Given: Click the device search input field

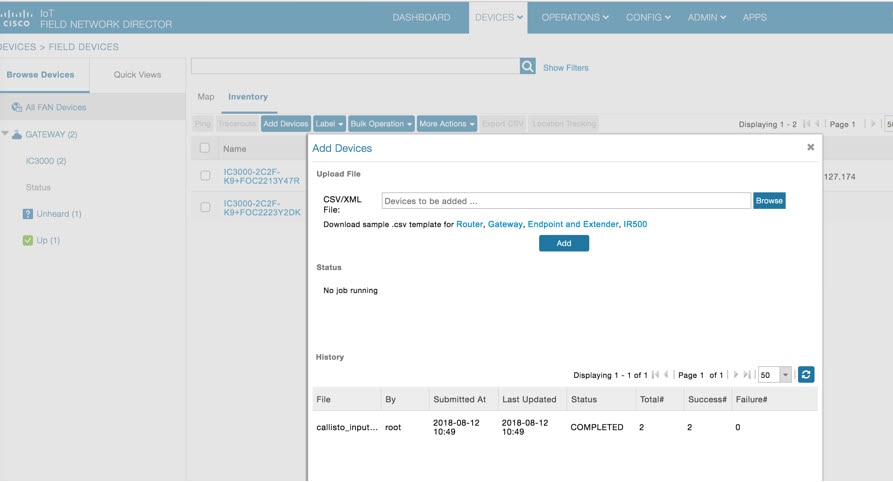Looking at the screenshot, I should [355, 66].
